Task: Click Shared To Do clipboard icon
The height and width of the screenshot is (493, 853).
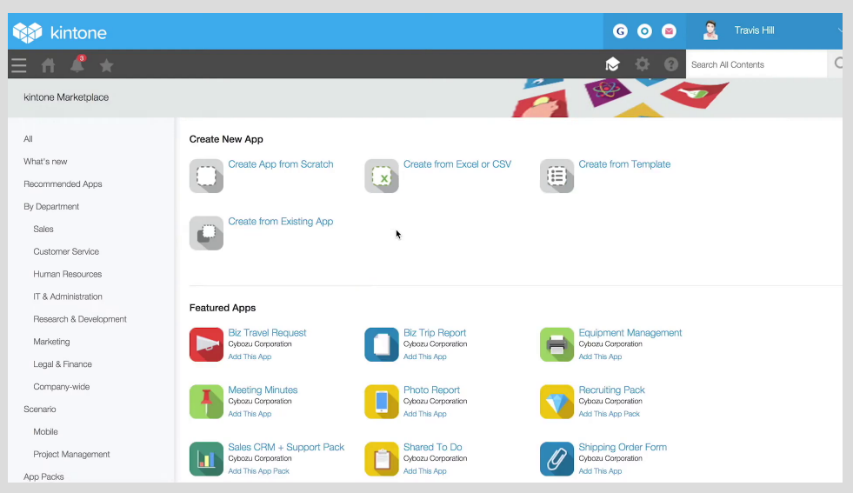Action: coord(381,459)
